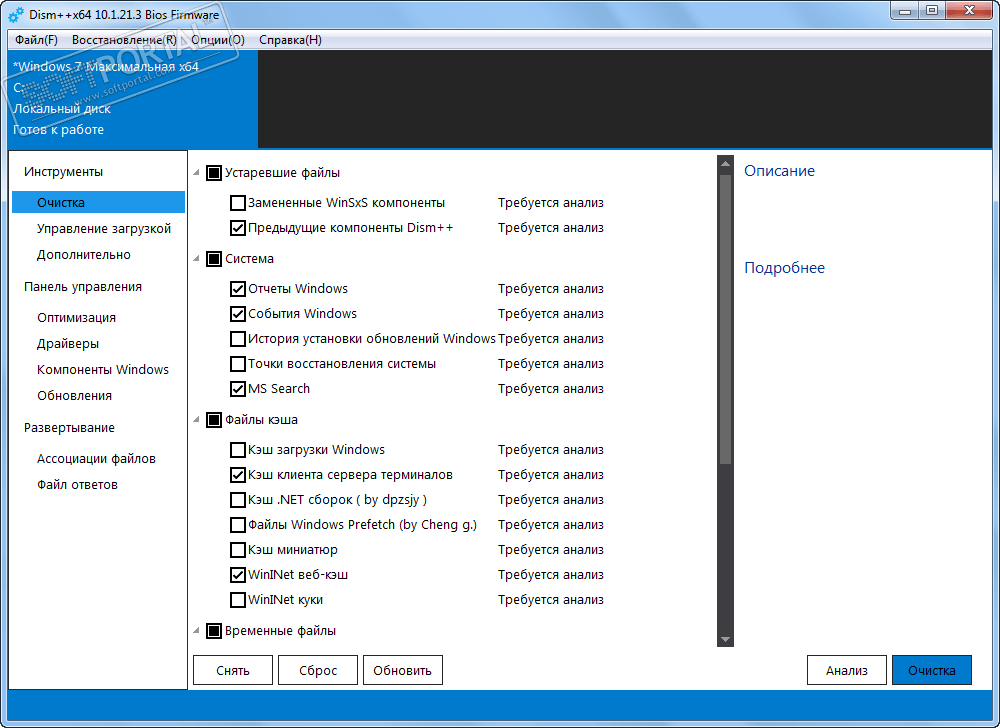Uncheck Кэш клиента сервера терминалов
Viewport: 1000px width, 728px height.
tap(237, 475)
